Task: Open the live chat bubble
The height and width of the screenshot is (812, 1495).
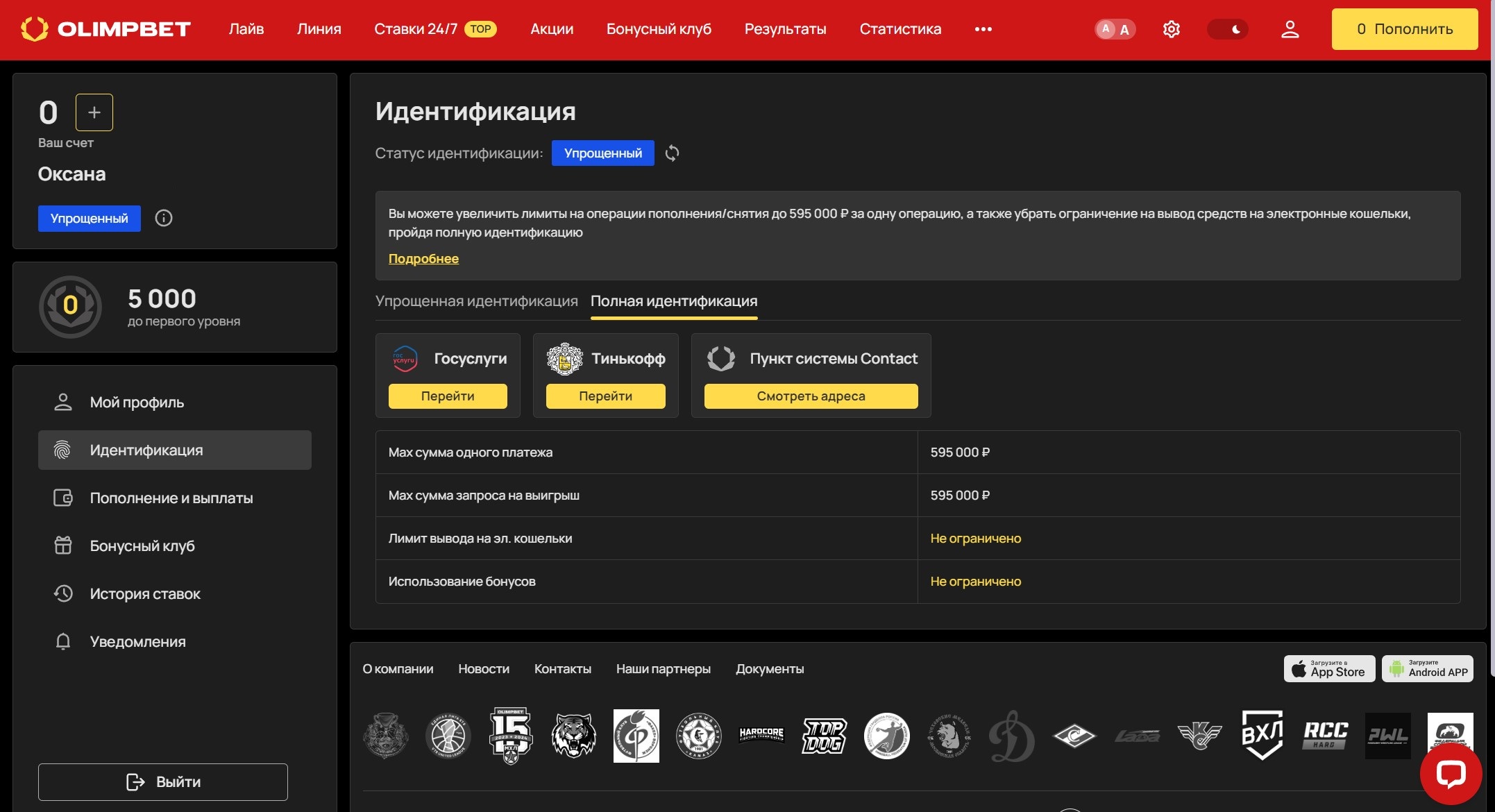Action: [x=1451, y=775]
